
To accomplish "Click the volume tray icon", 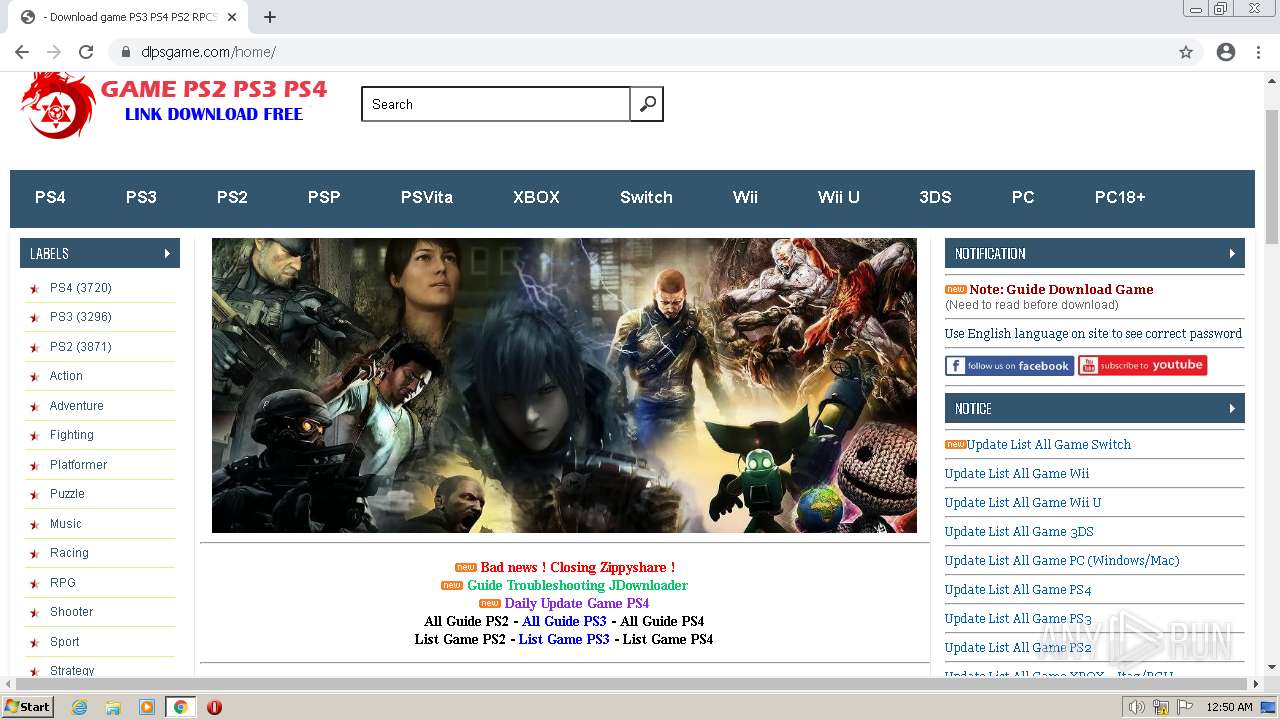I will coord(1137,707).
